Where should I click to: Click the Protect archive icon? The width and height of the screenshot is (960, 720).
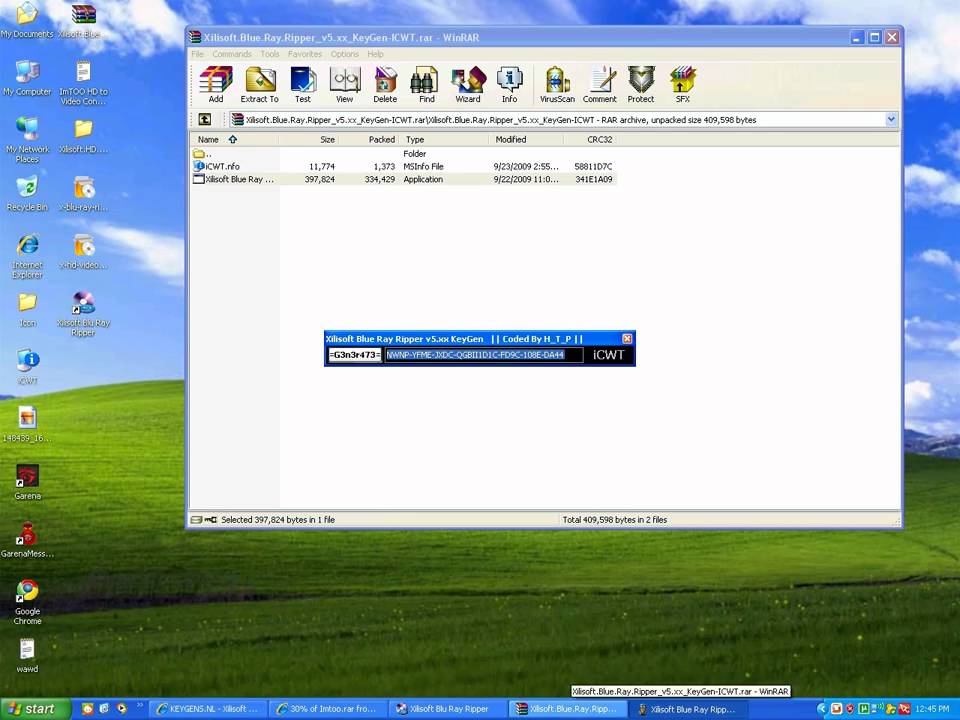pos(641,84)
